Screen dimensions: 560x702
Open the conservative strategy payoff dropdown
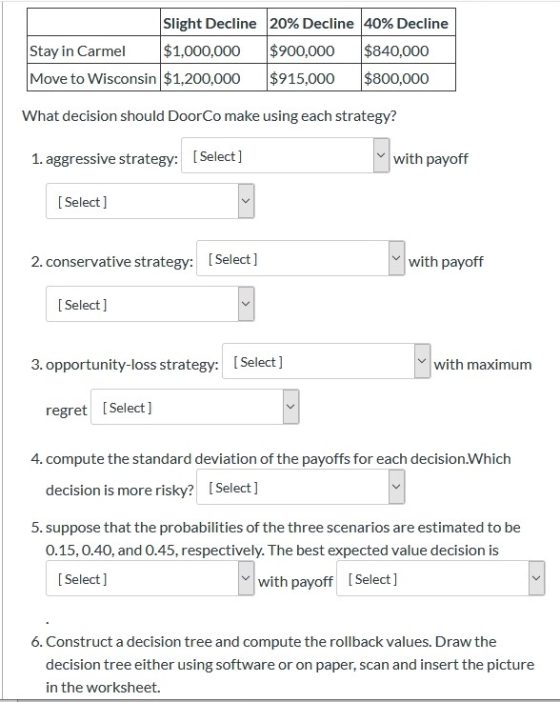150,304
